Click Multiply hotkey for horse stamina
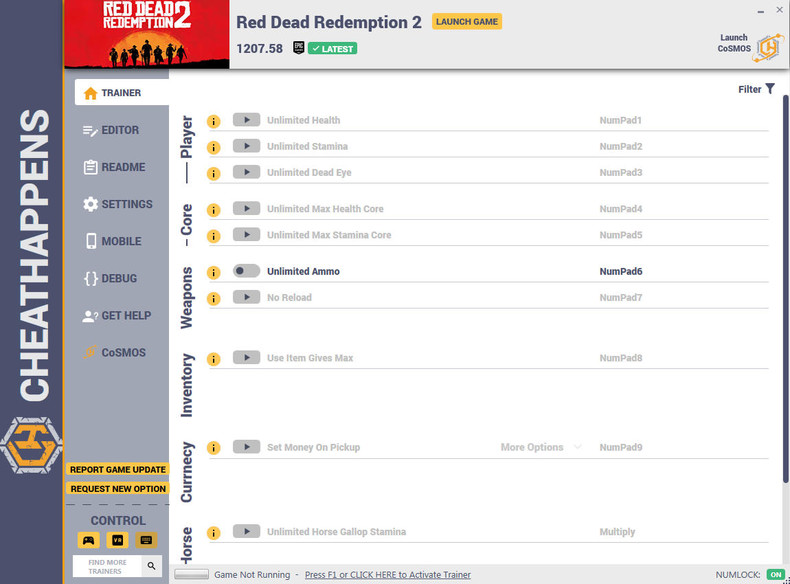The image size is (790, 584). click(x=617, y=532)
